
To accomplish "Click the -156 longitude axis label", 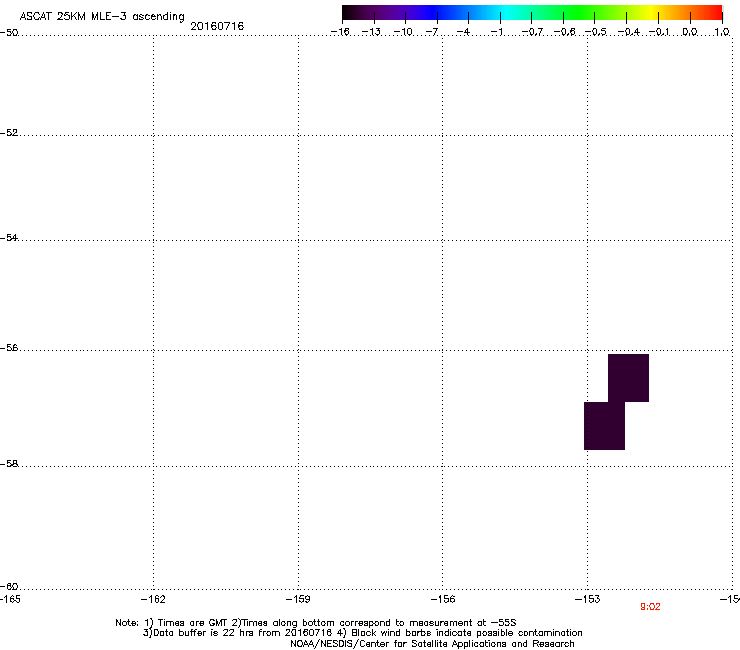I will click(443, 599).
